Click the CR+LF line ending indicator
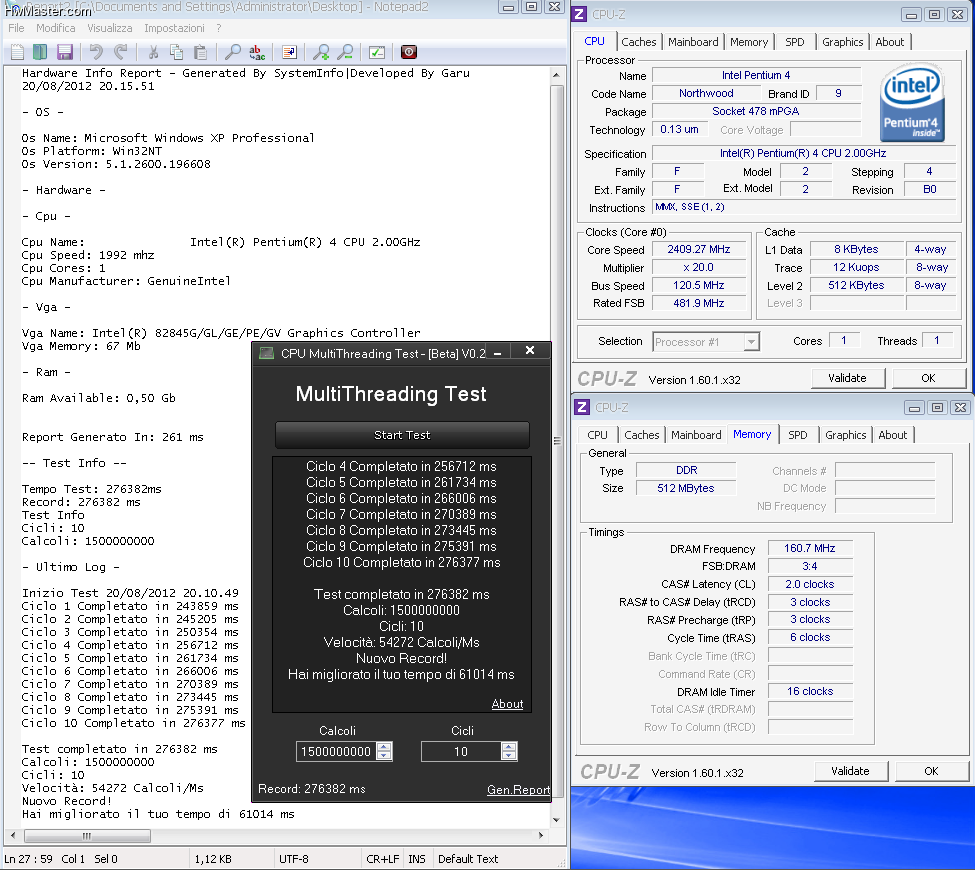Screen dimensions: 975x870 (x=382, y=859)
